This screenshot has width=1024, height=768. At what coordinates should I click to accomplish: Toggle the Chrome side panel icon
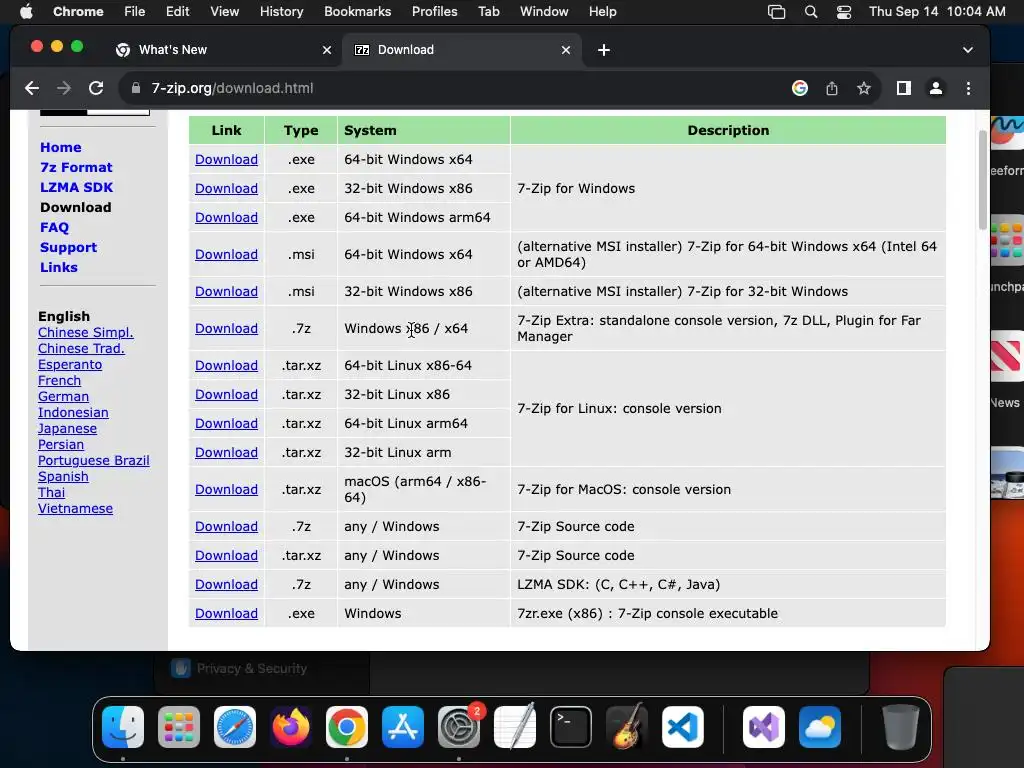click(x=903, y=88)
